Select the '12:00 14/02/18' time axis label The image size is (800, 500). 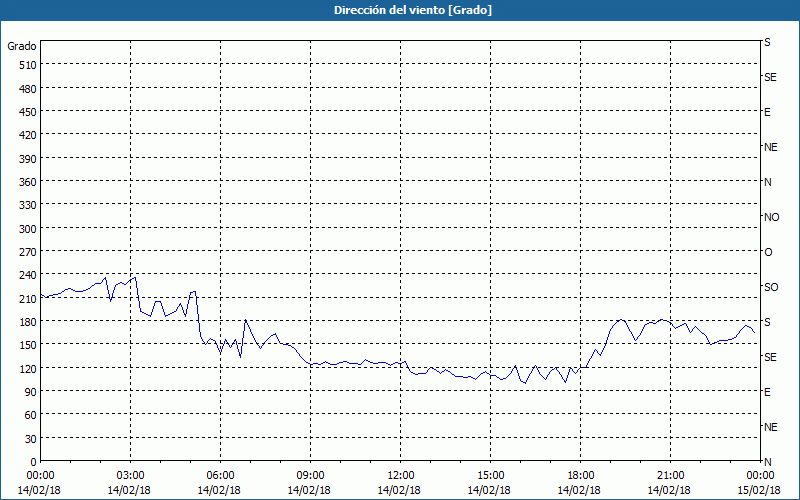pyautogui.click(x=399, y=483)
